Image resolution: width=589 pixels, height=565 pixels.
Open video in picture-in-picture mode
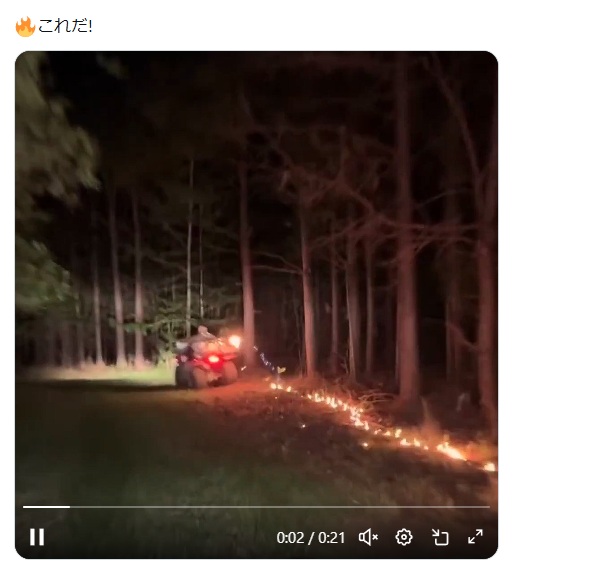pos(440,537)
